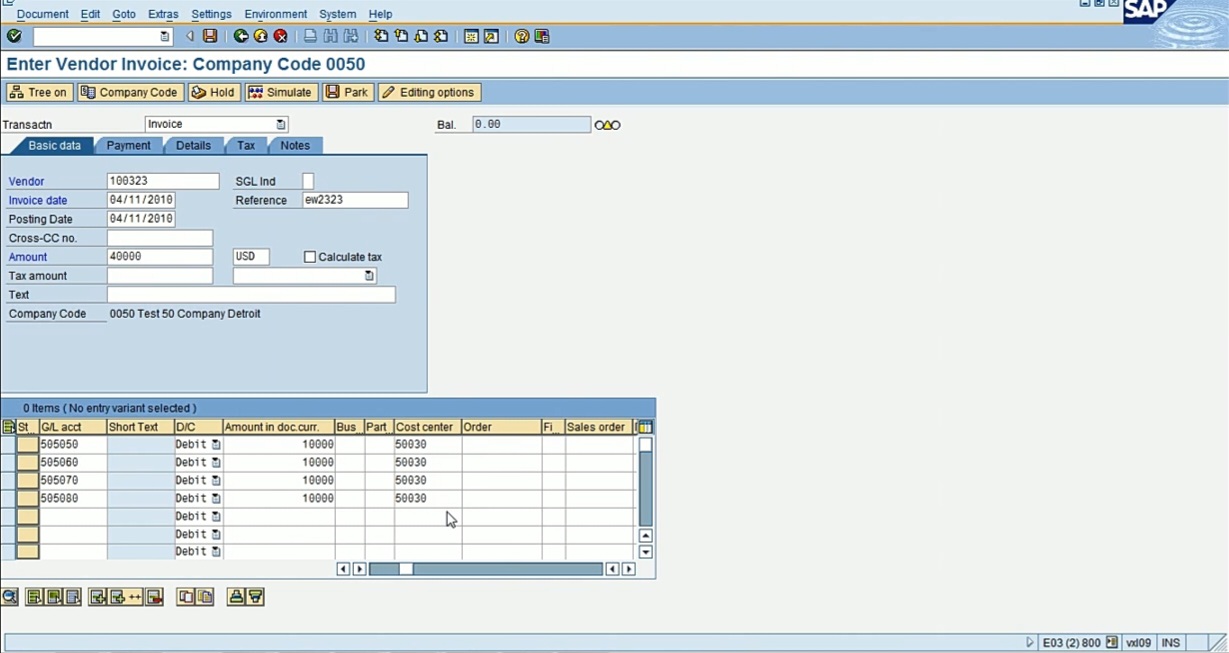This screenshot has width=1229, height=653.
Task: Click the Copy line icon below table
Action: tap(186, 597)
